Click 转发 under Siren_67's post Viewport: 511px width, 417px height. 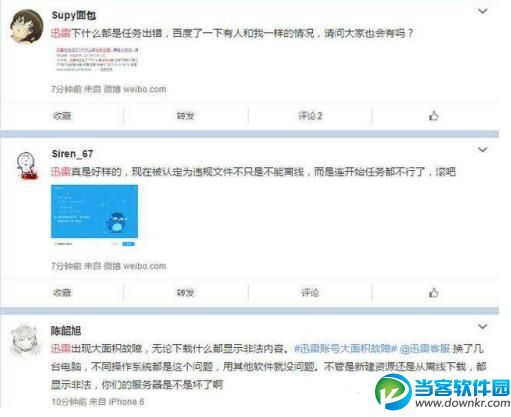(x=185, y=293)
